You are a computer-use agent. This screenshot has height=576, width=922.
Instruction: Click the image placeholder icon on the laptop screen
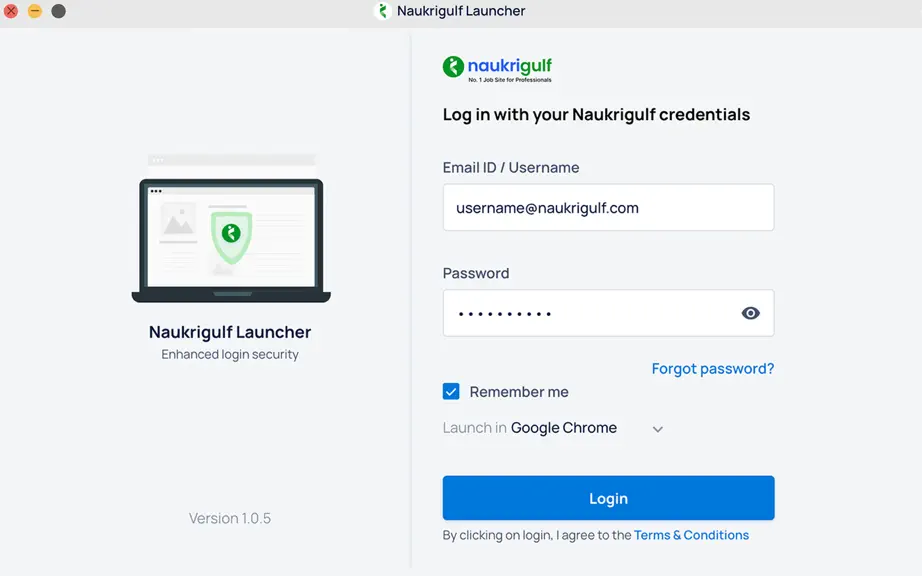click(178, 221)
